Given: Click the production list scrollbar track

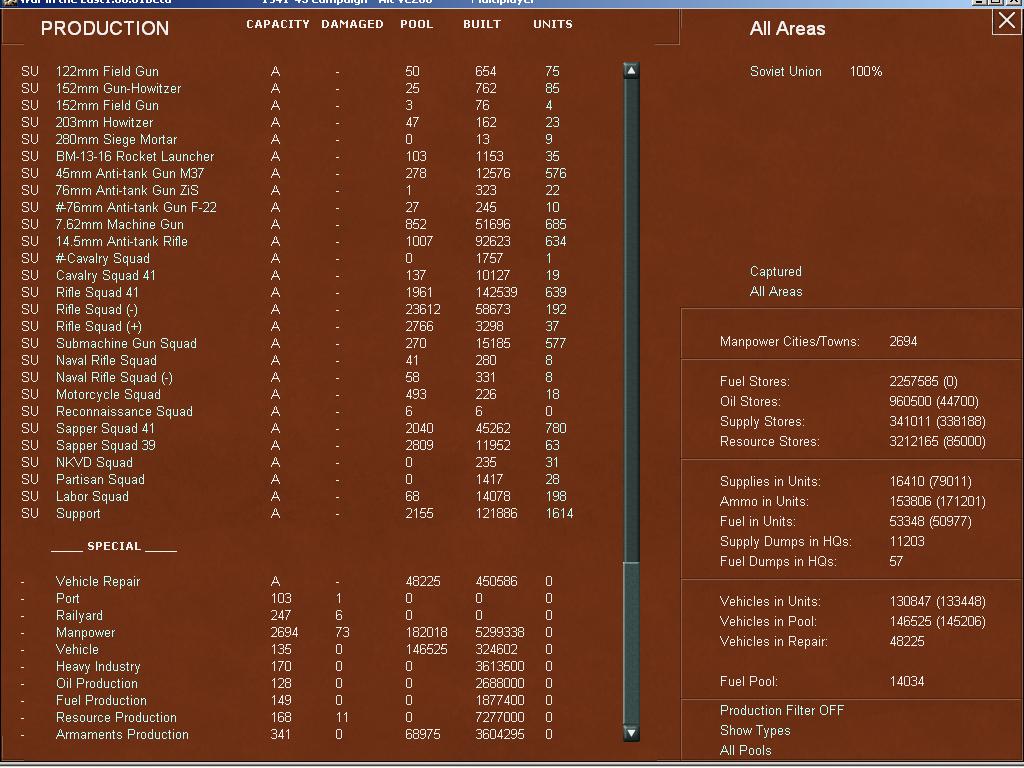Looking at the screenshot, I should pyautogui.click(x=631, y=402).
